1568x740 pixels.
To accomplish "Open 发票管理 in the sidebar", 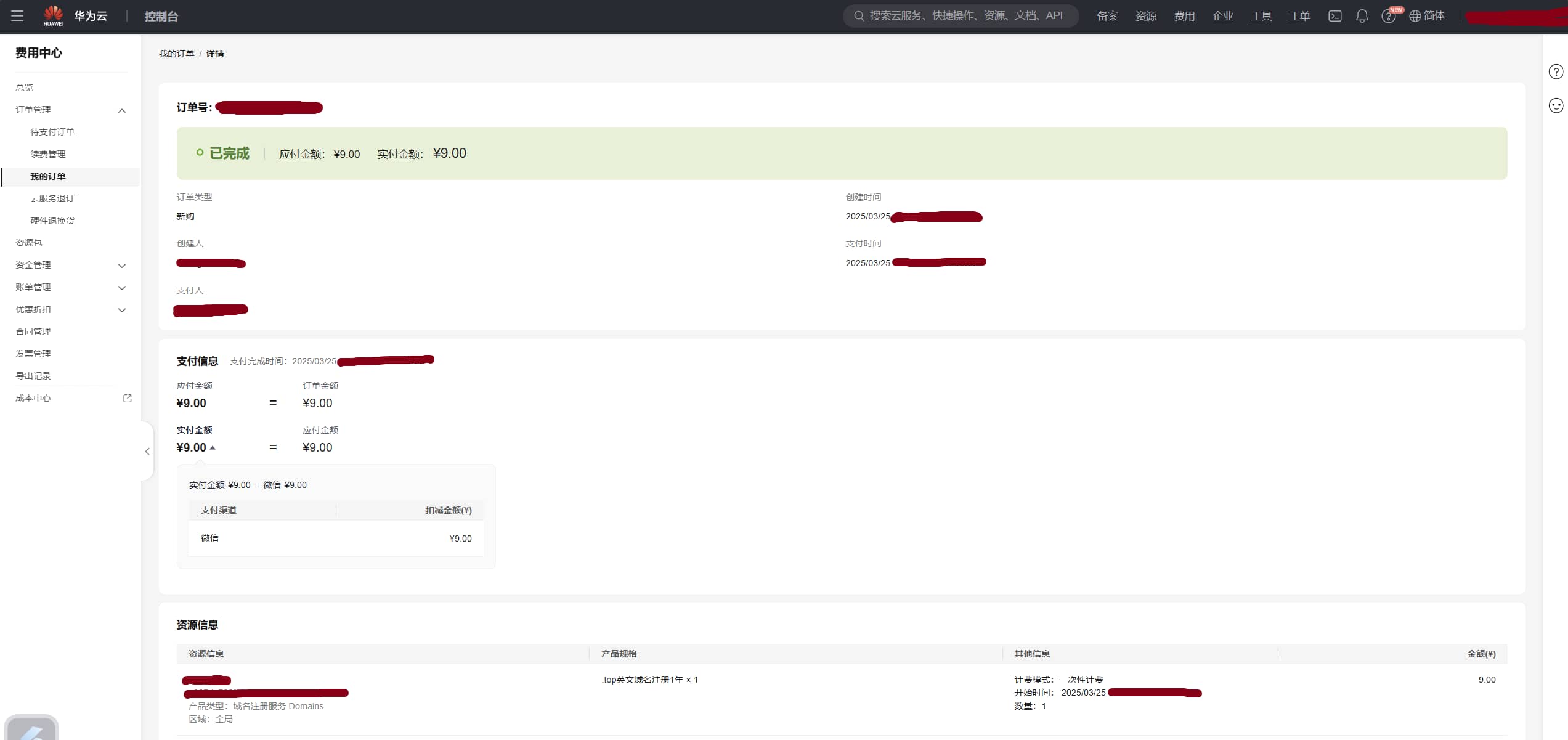I will (x=33, y=354).
